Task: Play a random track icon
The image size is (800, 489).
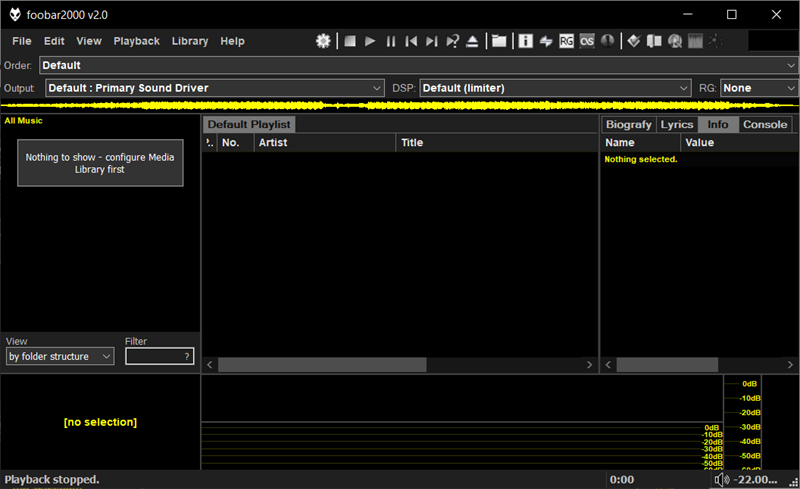Action: (453, 41)
